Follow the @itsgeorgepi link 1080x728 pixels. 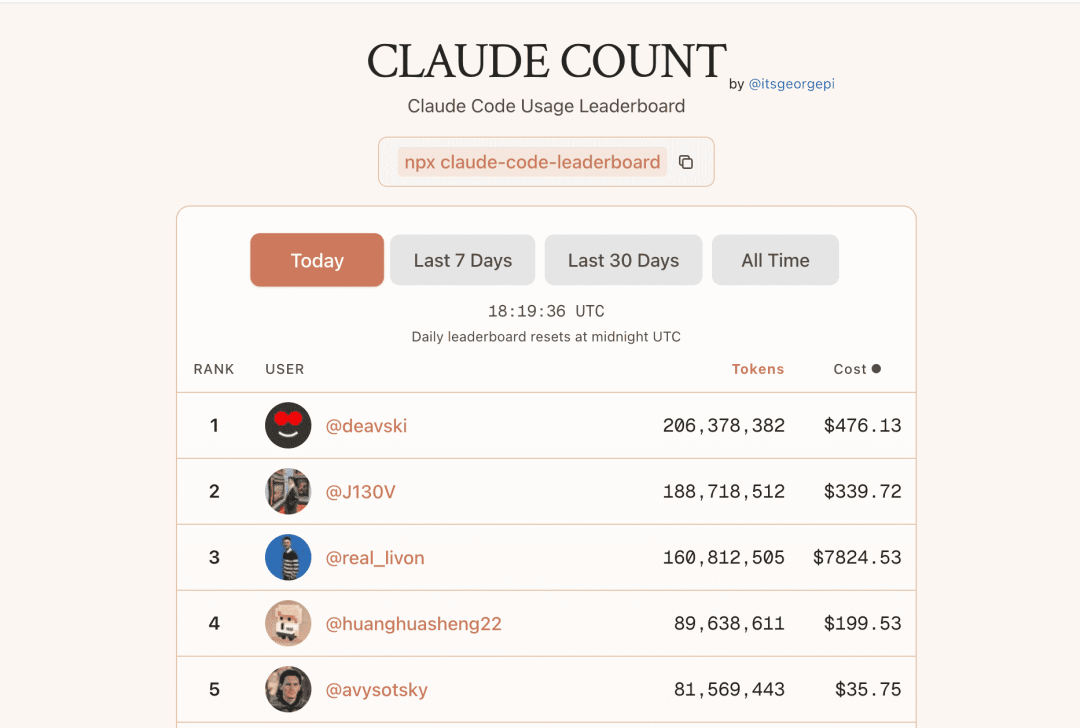[792, 84]
